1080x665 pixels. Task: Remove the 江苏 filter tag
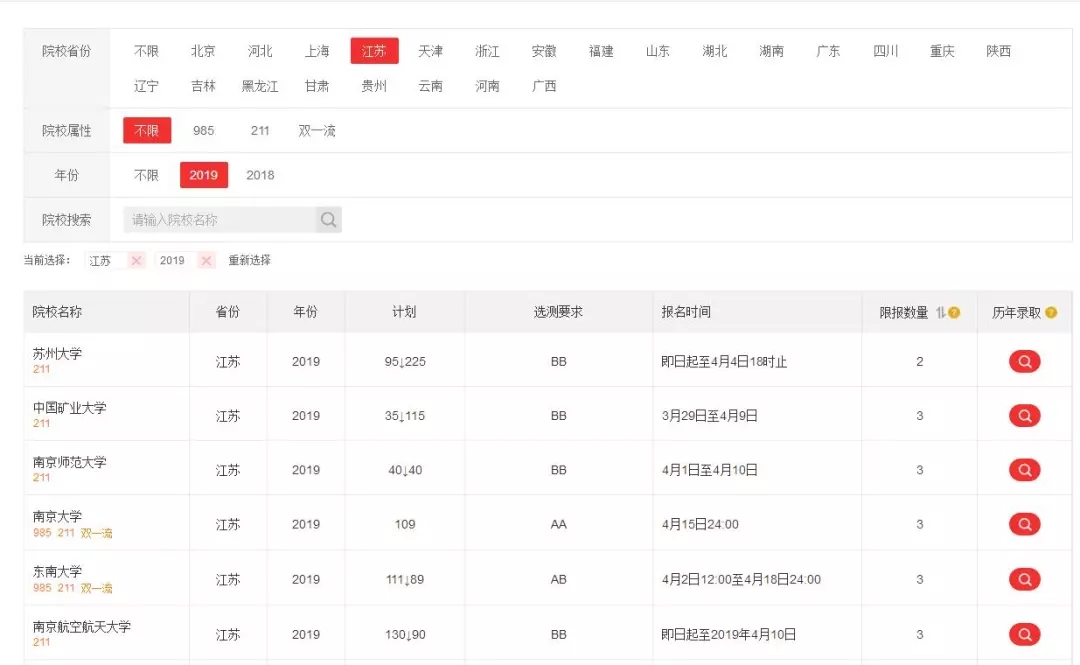click(137, 260)
